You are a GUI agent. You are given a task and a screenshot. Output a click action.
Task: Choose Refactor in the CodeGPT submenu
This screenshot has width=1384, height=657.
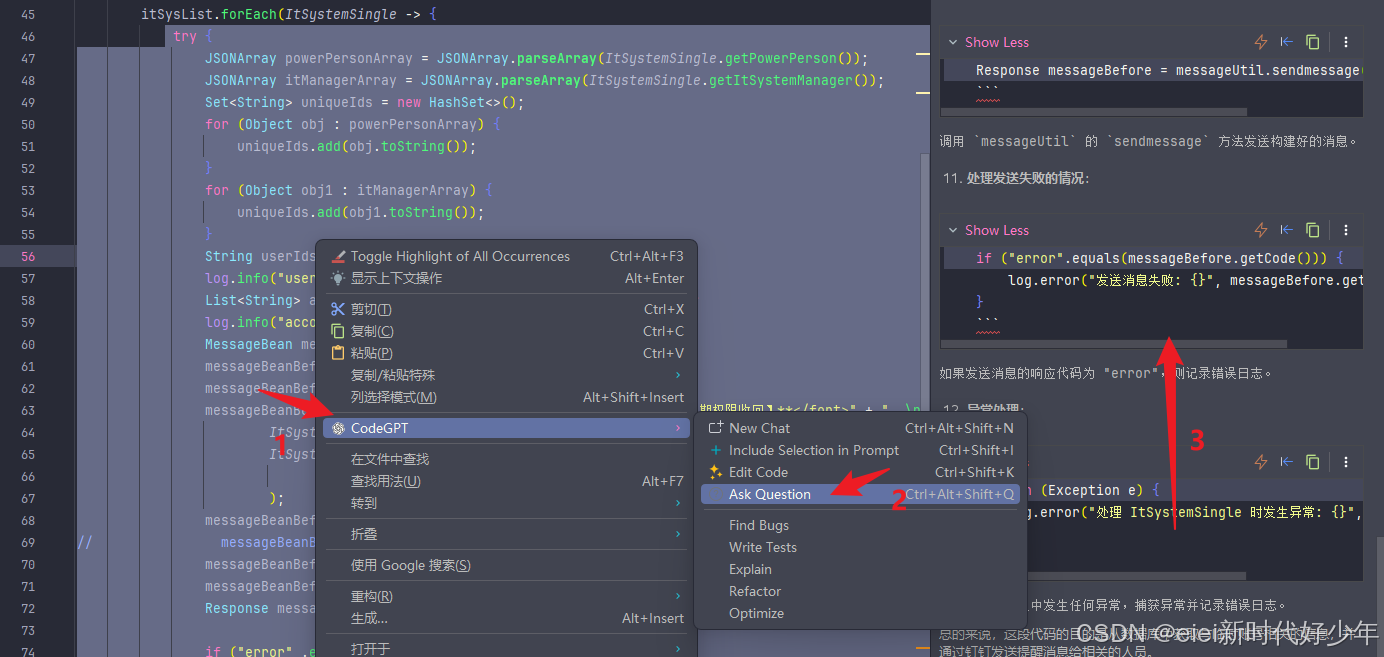pos(860,591)
